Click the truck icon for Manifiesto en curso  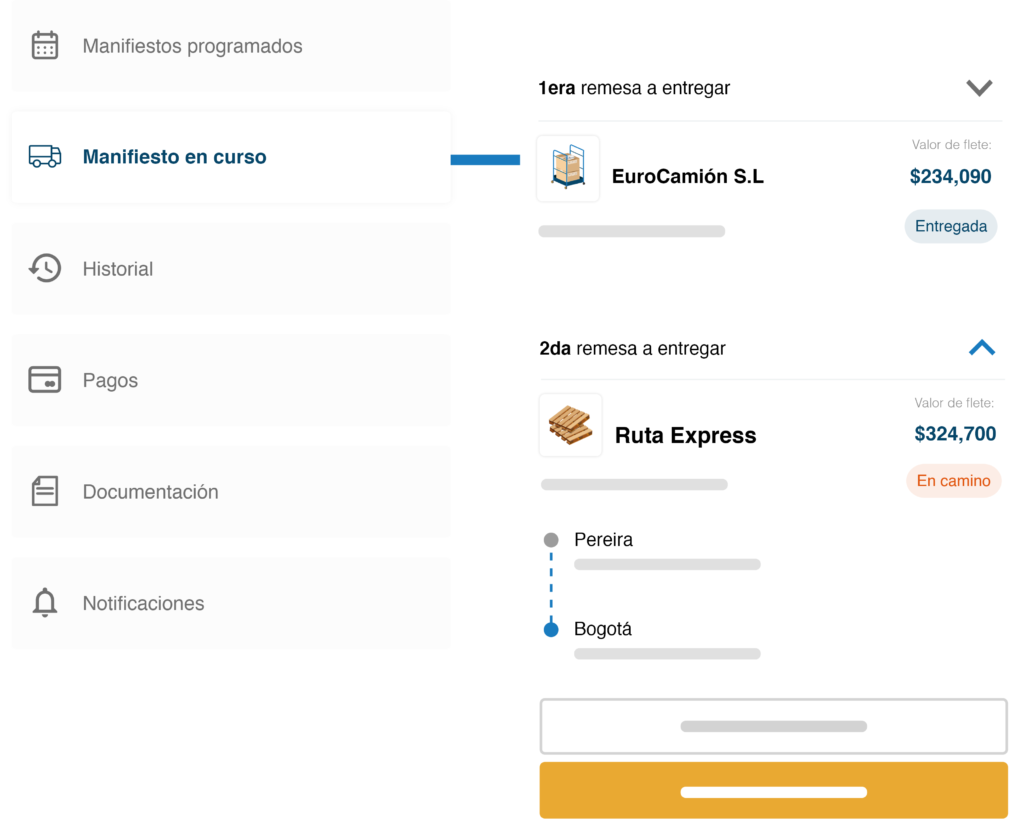(45, 157)
